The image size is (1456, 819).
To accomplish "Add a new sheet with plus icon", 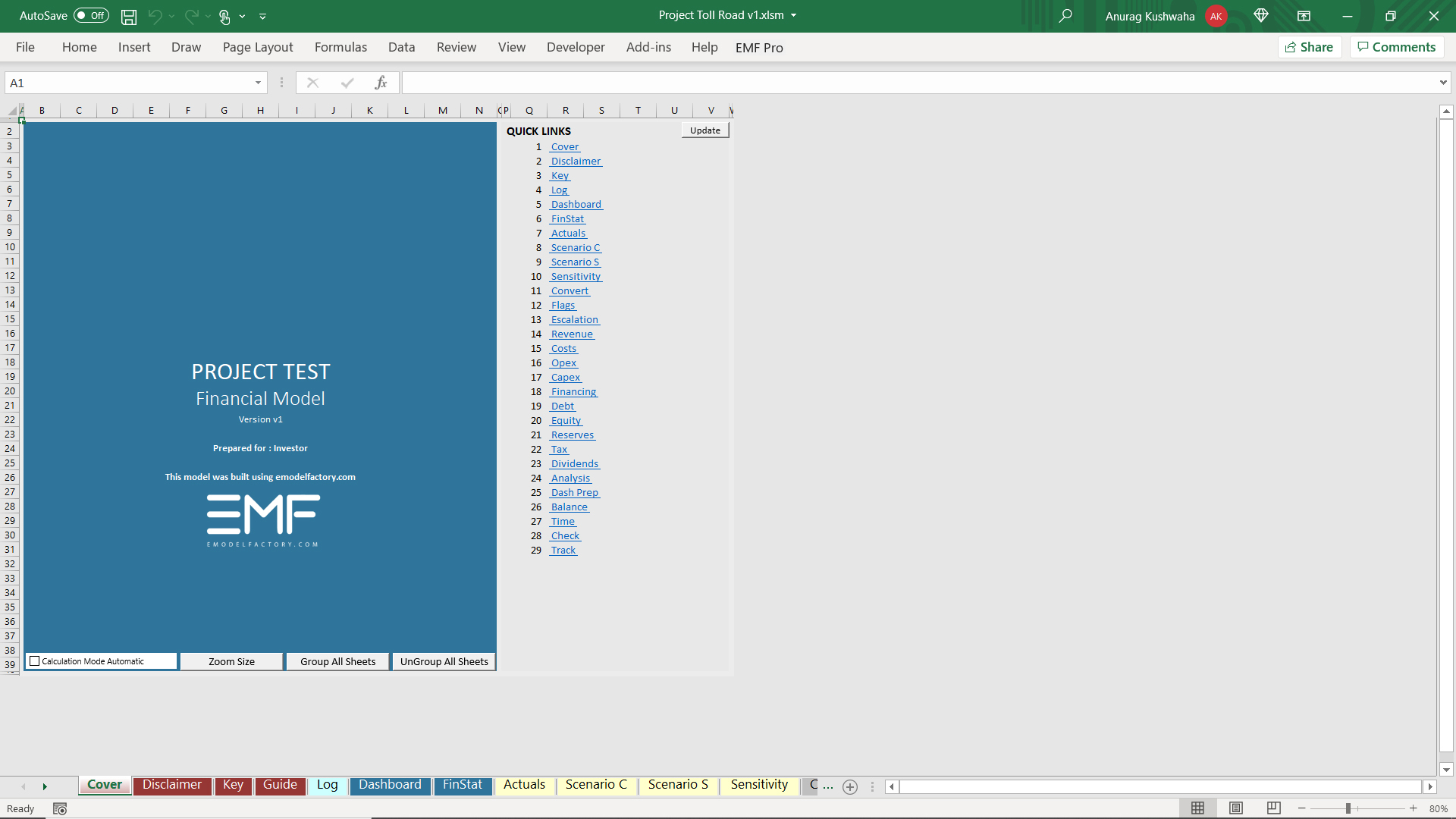I will [850, 787].
